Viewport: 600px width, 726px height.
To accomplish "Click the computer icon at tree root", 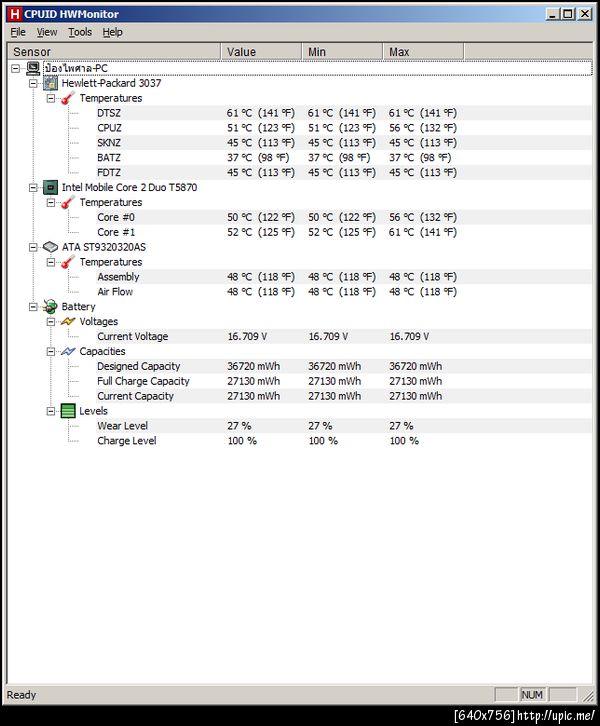I will pyautogui.click(x=33, y=68).
